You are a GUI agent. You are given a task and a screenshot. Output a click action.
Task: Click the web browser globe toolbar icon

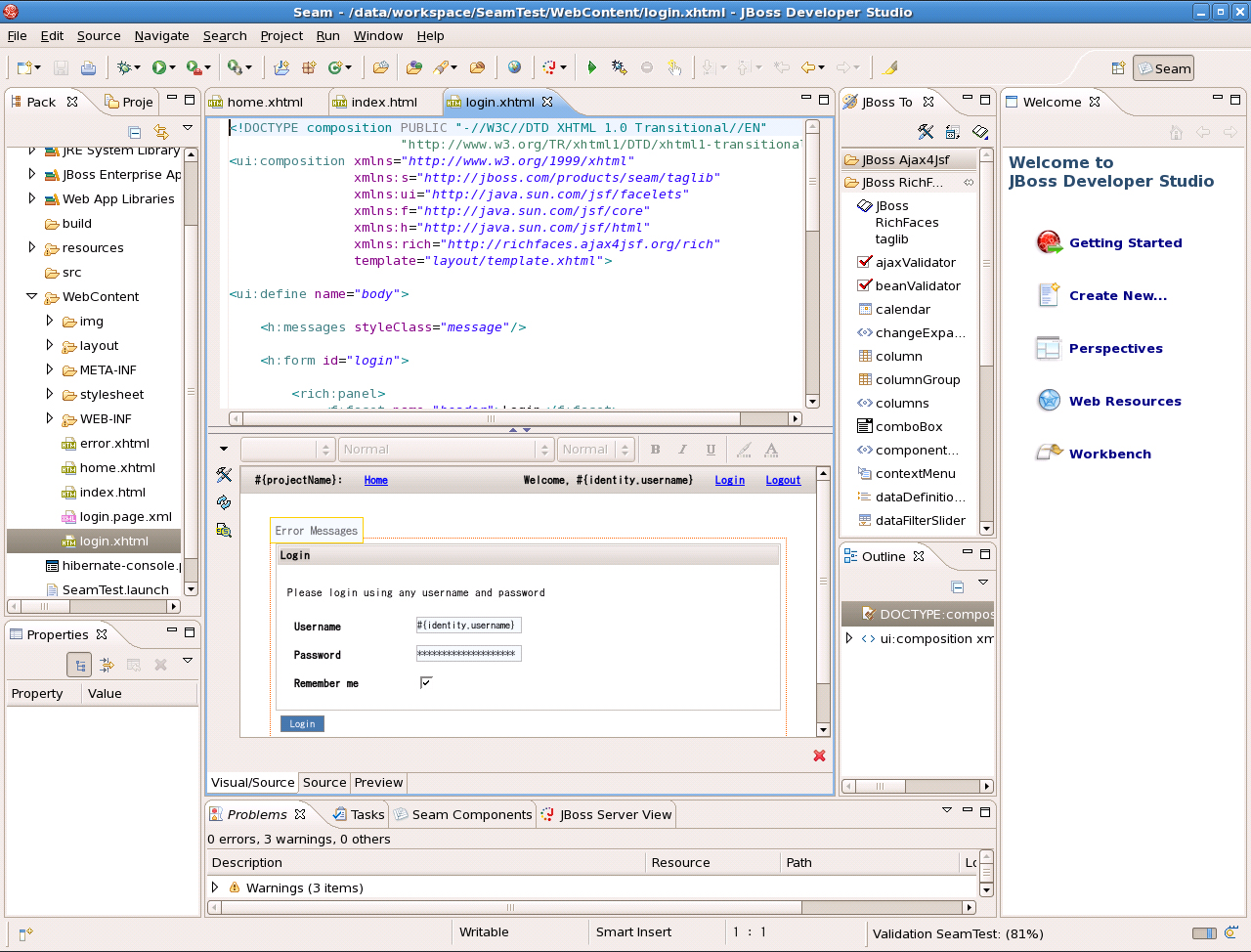coord(514,67)
